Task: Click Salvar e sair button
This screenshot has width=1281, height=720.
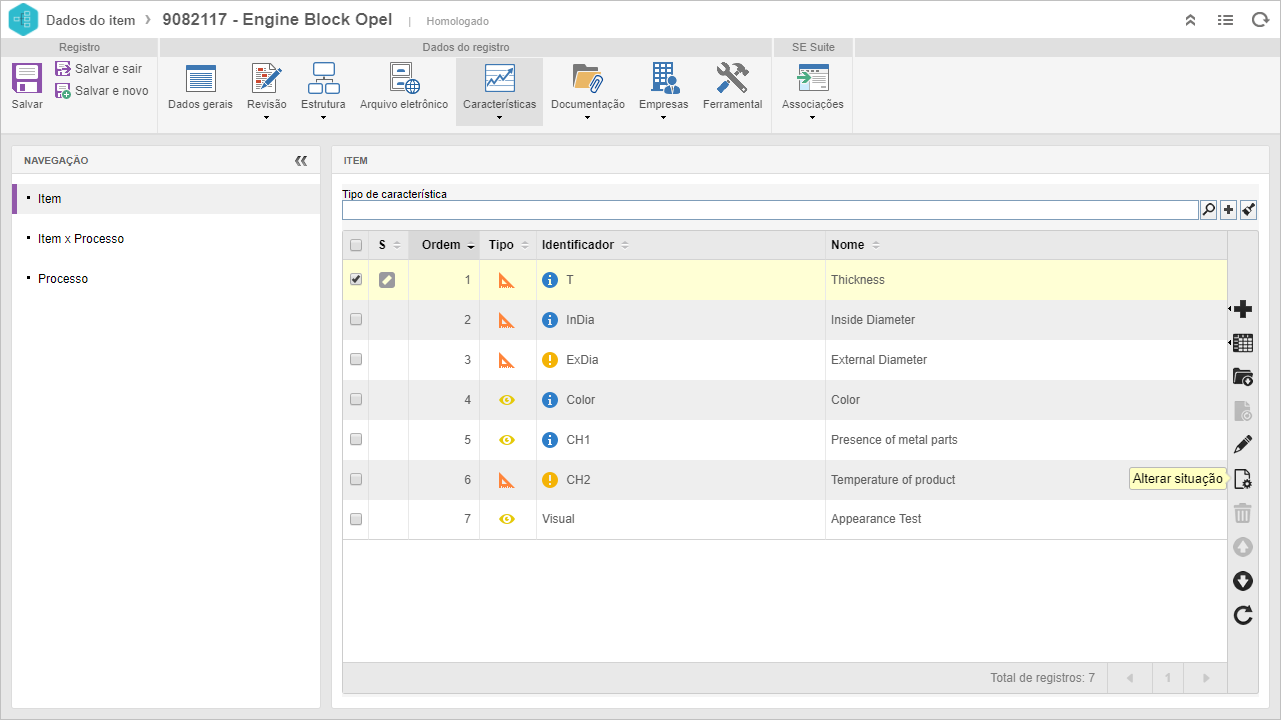Action: 99,69
